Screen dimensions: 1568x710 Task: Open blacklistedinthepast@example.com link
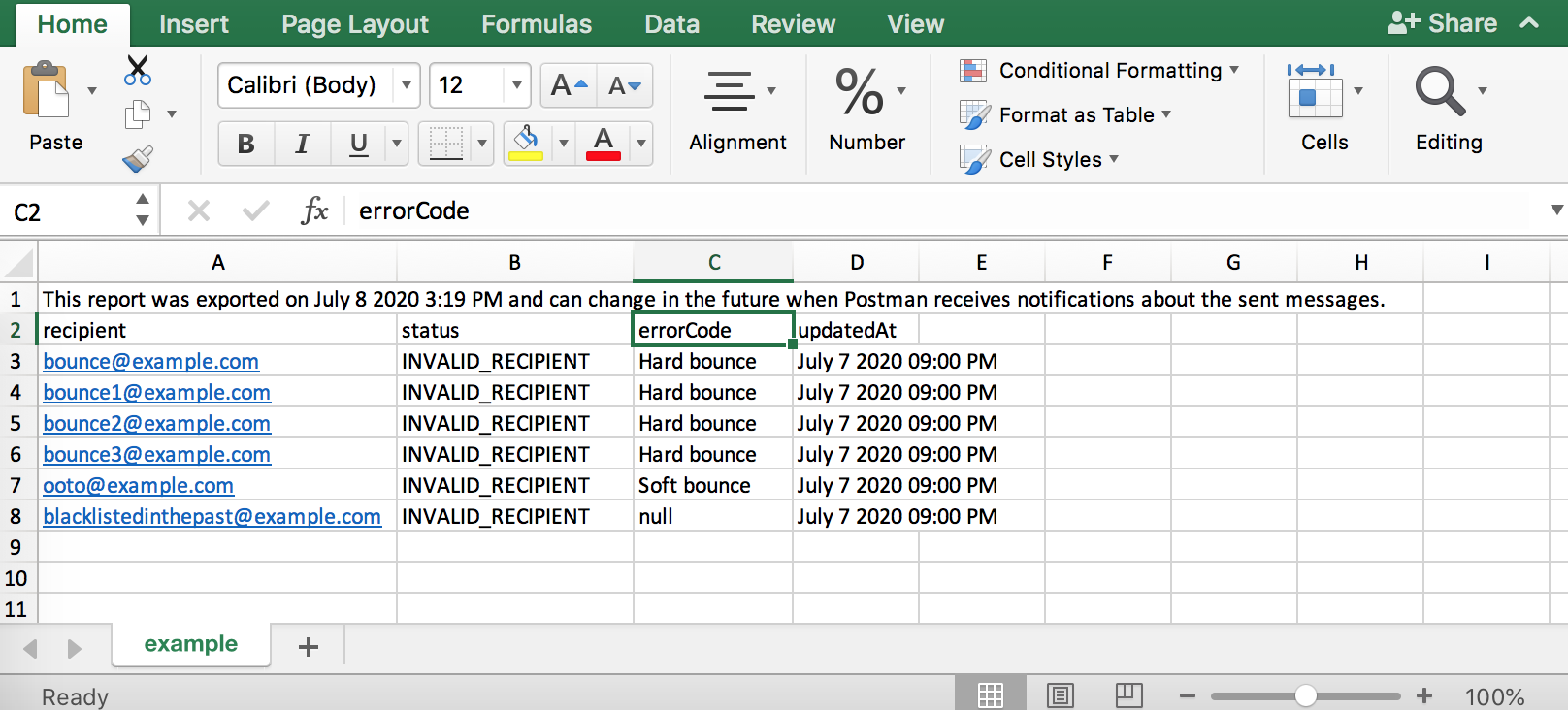[x=212, y=517]
